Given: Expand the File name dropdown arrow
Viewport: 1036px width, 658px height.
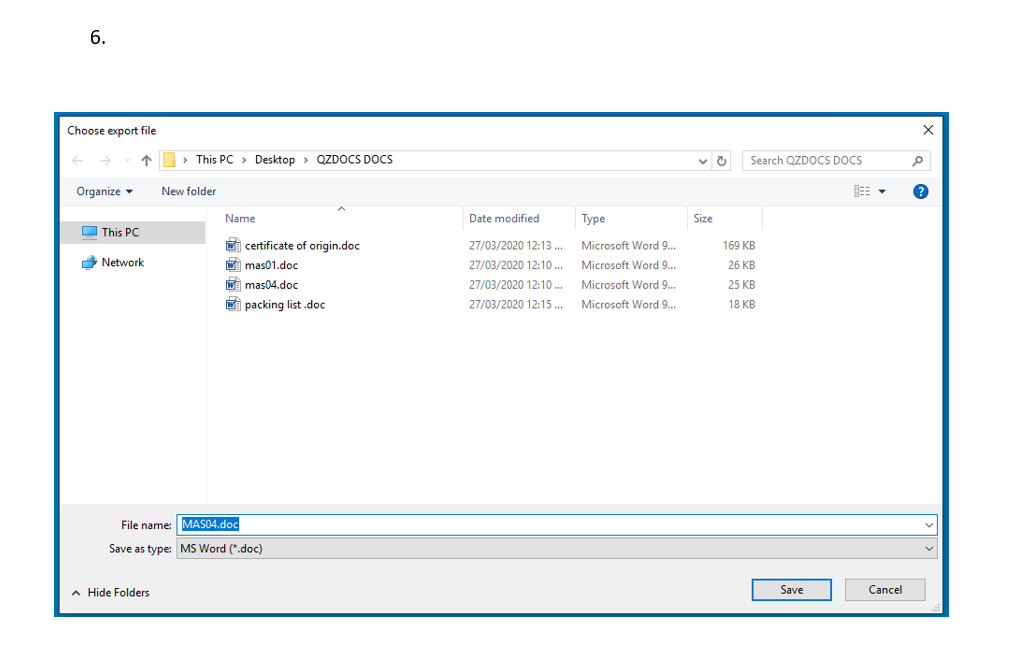Looking at the screenshot, I should [x=929, y=525].
